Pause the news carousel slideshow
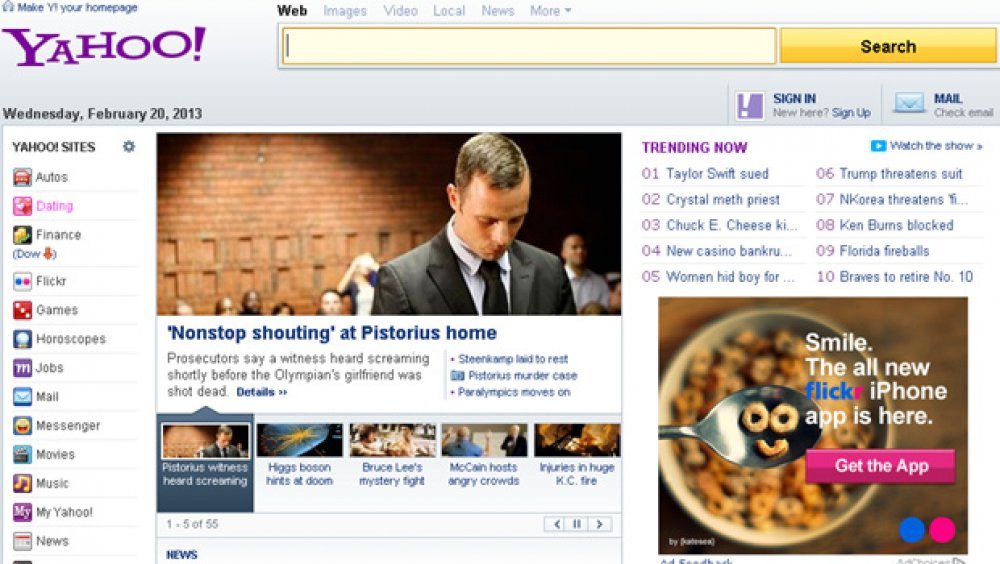The width and height of the screenshot is (1000, 564). coord(577,524)
